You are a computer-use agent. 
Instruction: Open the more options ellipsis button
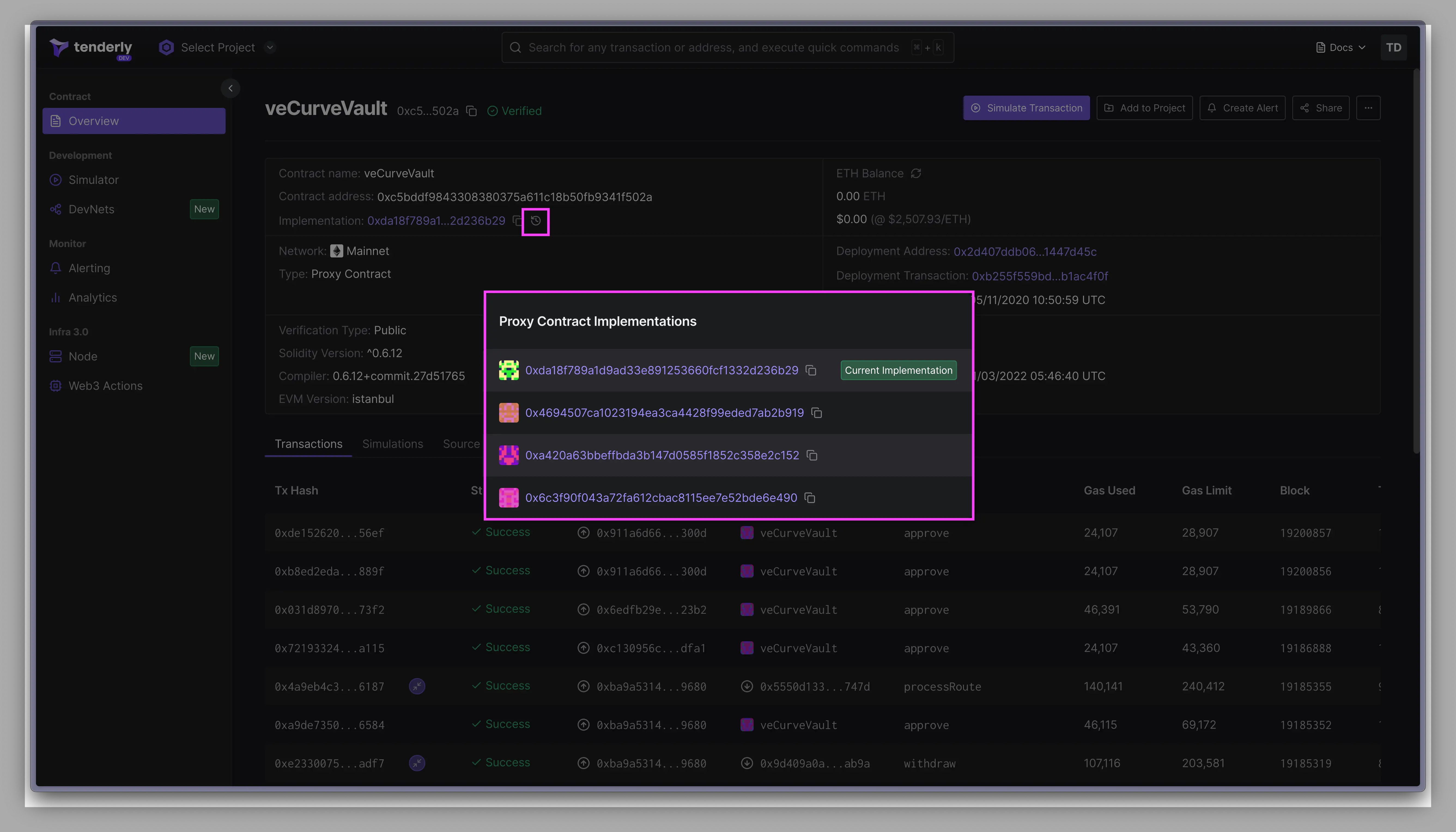(1368, 108)
